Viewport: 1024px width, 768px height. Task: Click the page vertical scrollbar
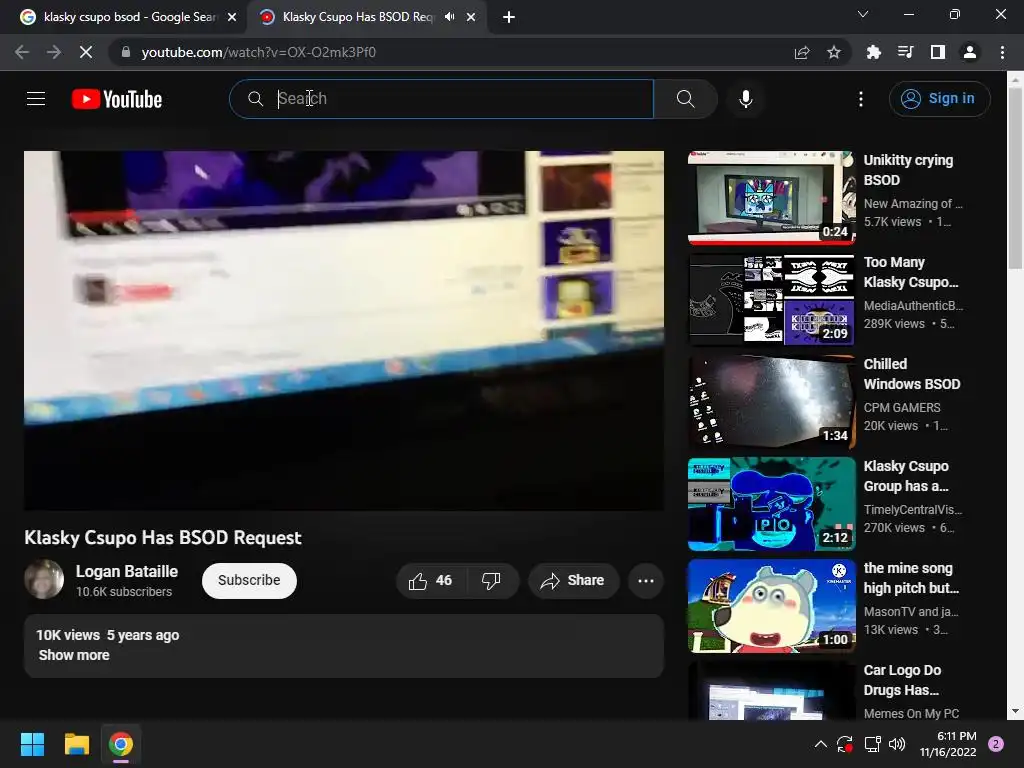[1015, 177]
